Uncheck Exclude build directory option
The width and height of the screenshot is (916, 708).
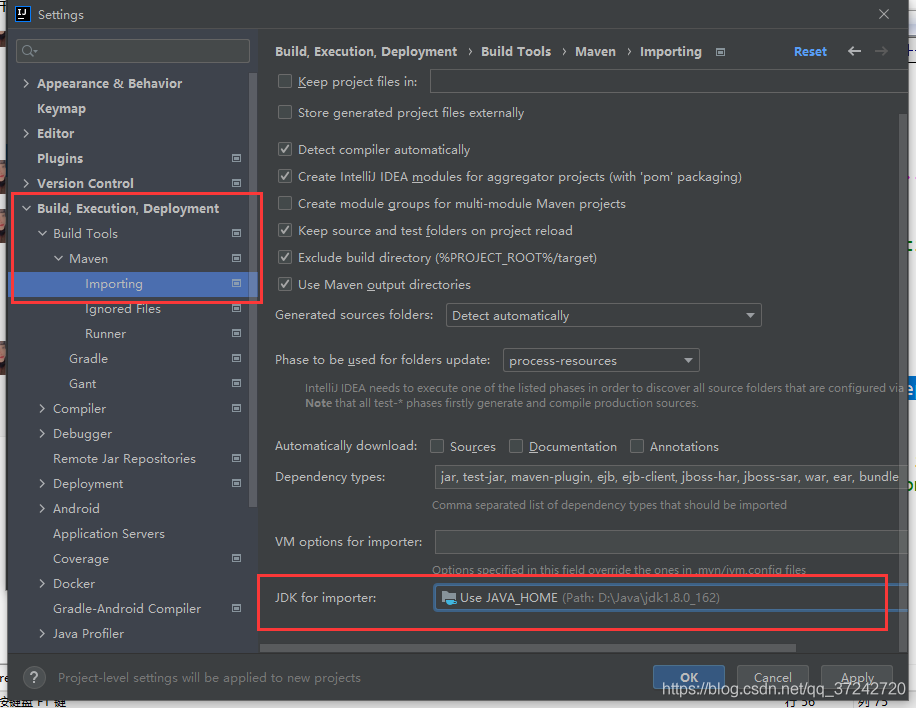pos(285,257)
